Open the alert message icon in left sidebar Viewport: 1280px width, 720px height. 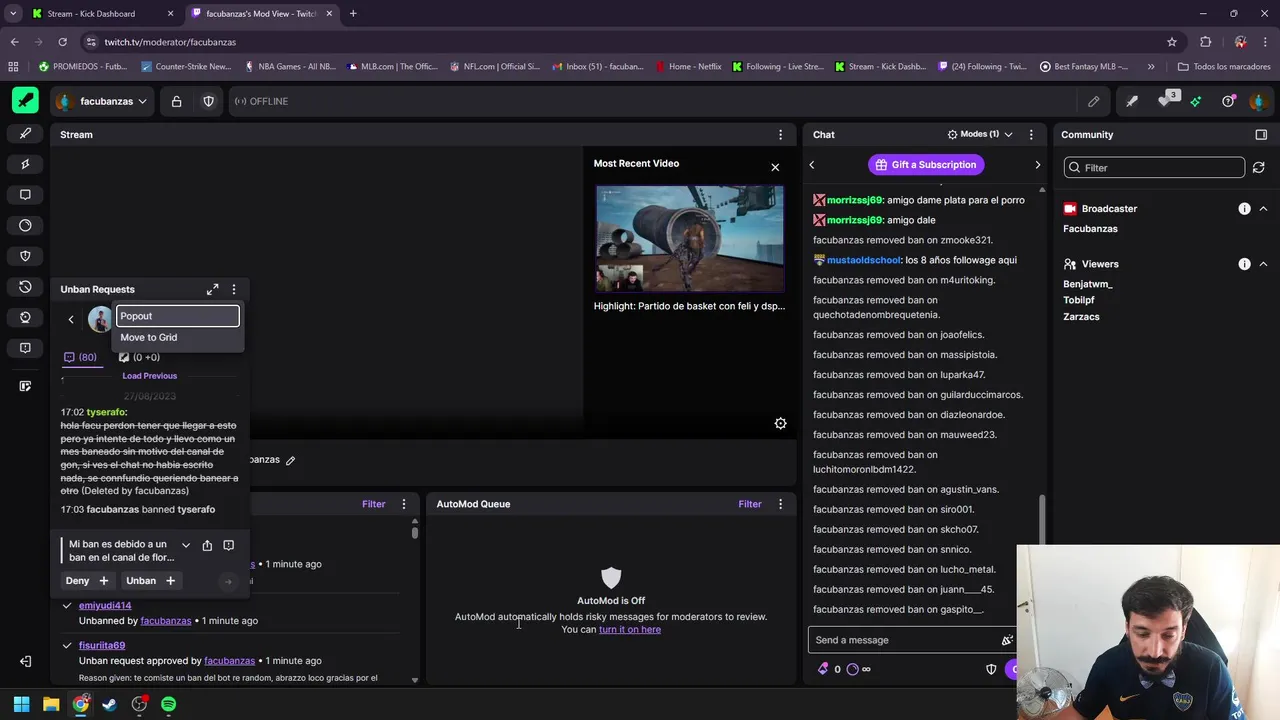coord(25,348)
